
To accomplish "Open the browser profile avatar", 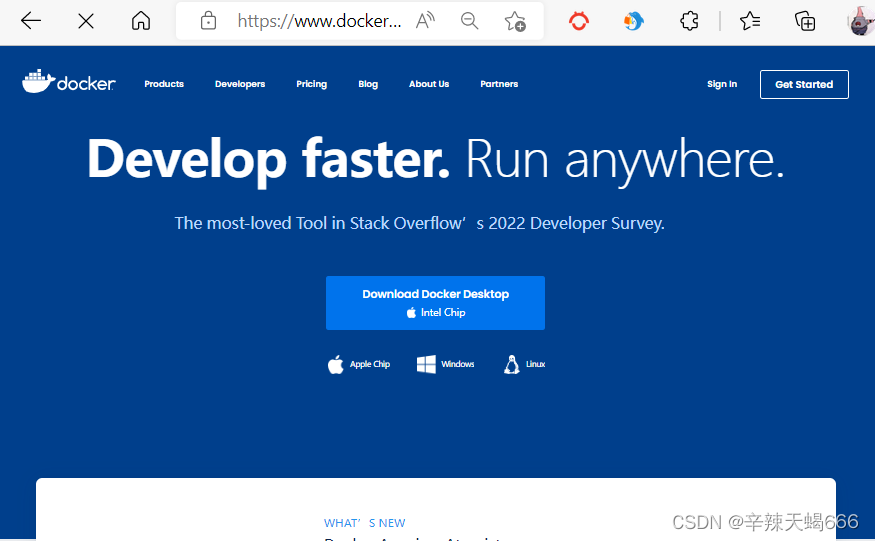I will tap(861, 21).
